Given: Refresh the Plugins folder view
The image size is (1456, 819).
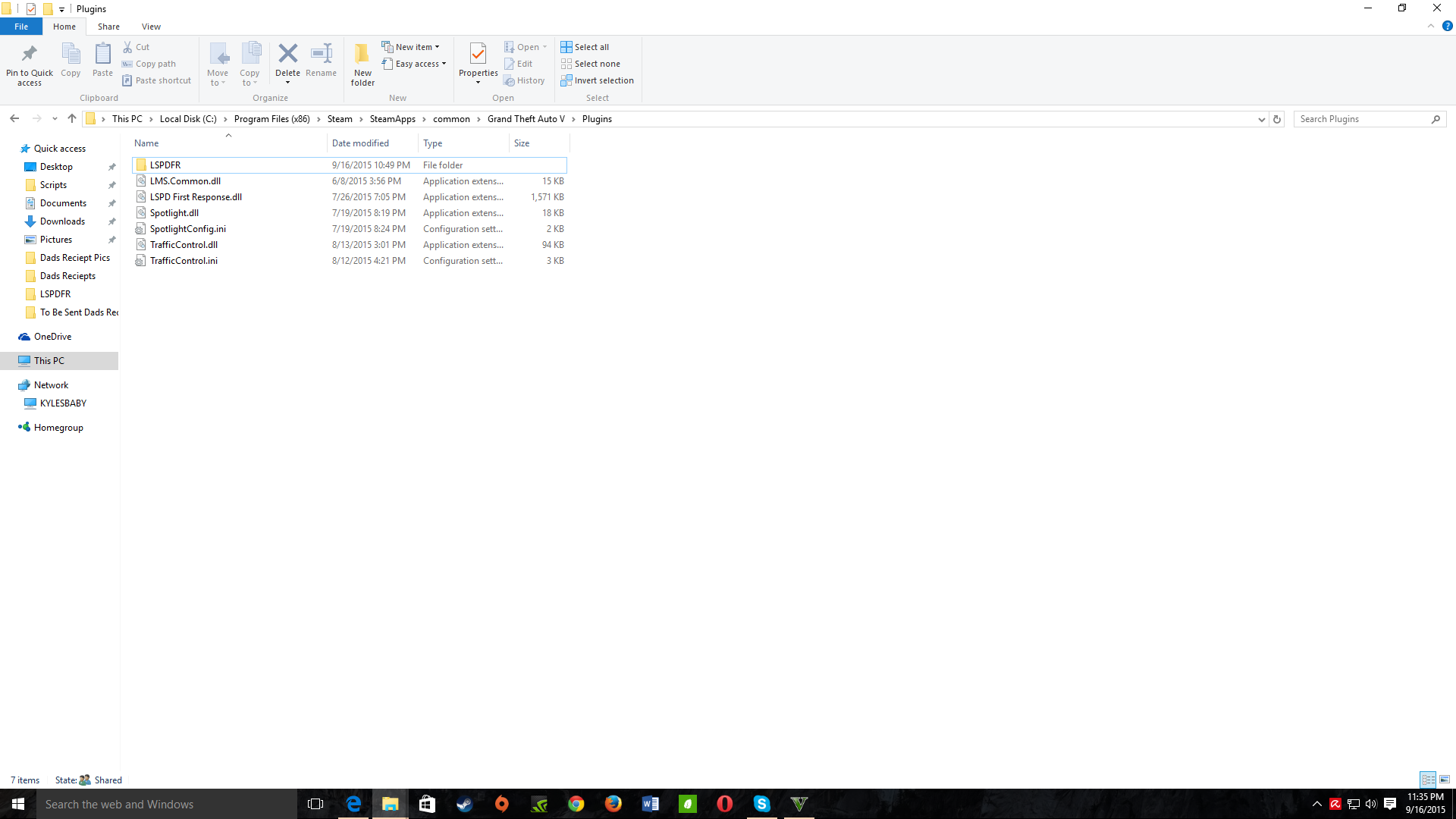Looking at the screenshot, I should (x=1277, y=119).
